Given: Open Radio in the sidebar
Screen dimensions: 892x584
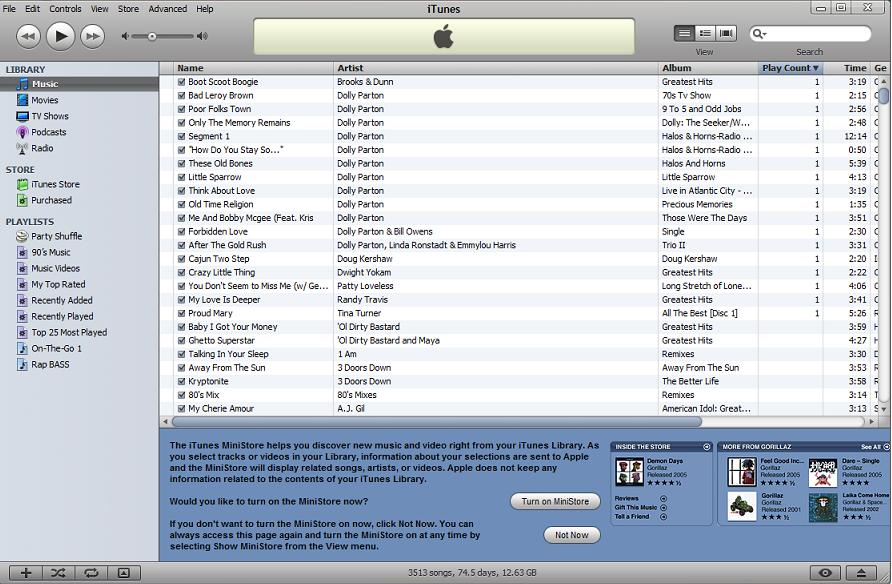Looking at the screenshot, I should click(42, 148).
